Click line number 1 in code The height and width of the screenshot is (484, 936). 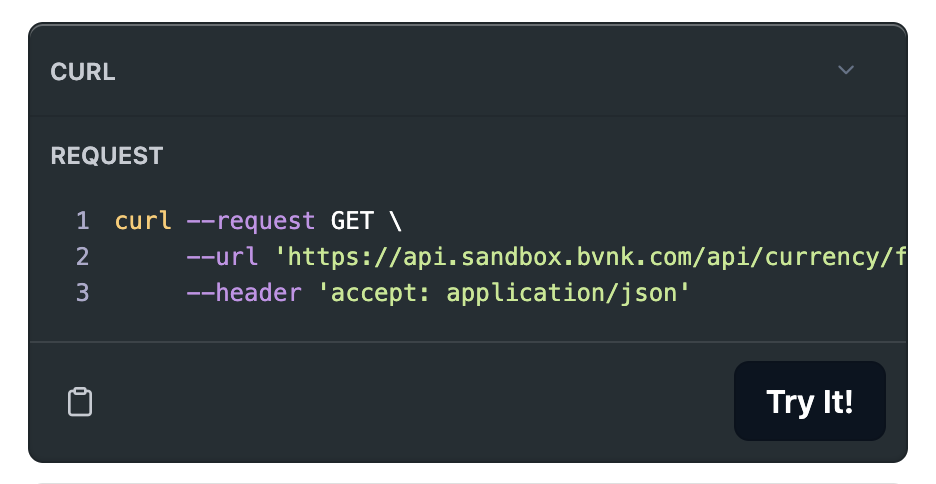[x=82, y=220]
